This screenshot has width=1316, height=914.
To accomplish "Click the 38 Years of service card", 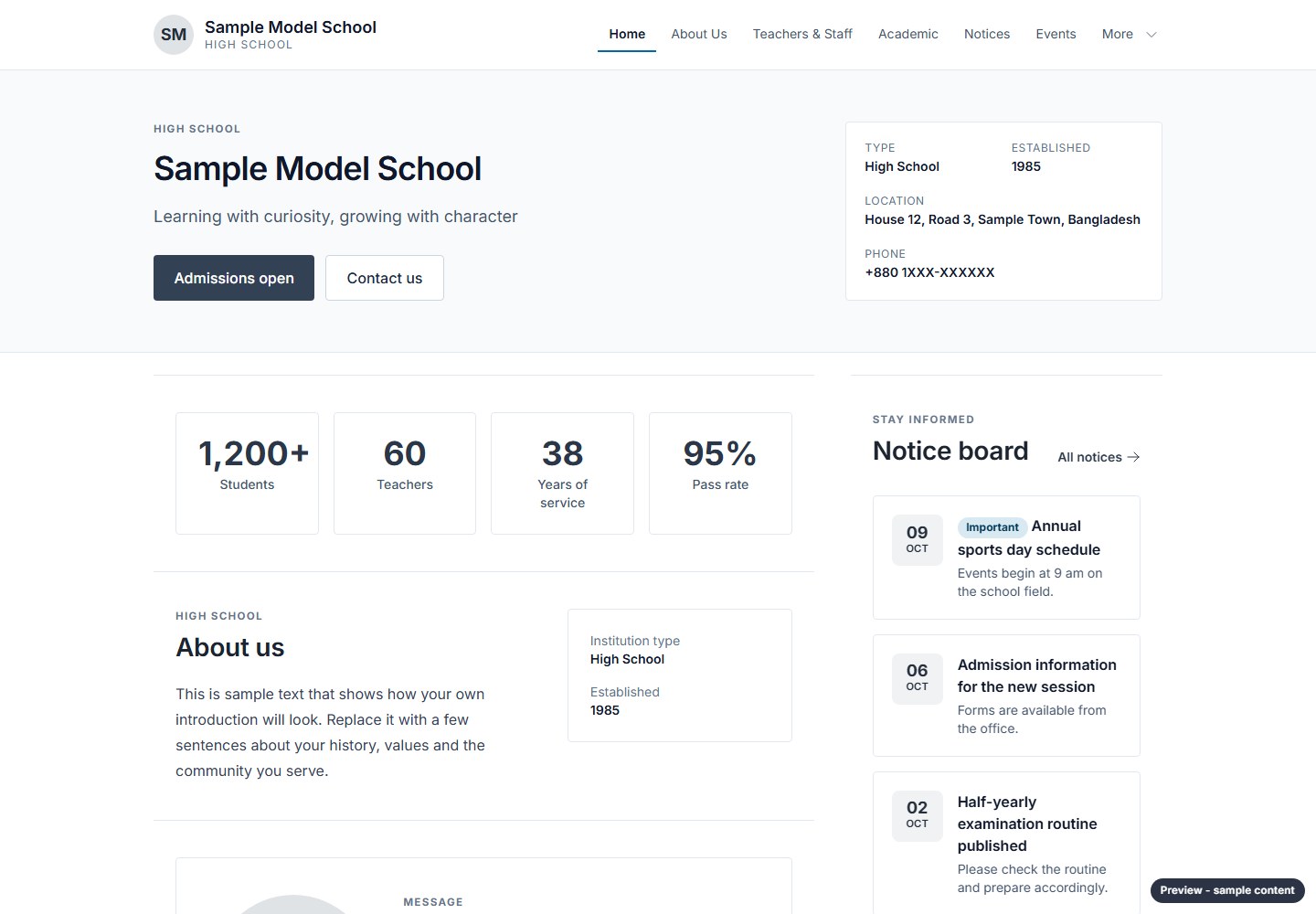I will point(562,473).
